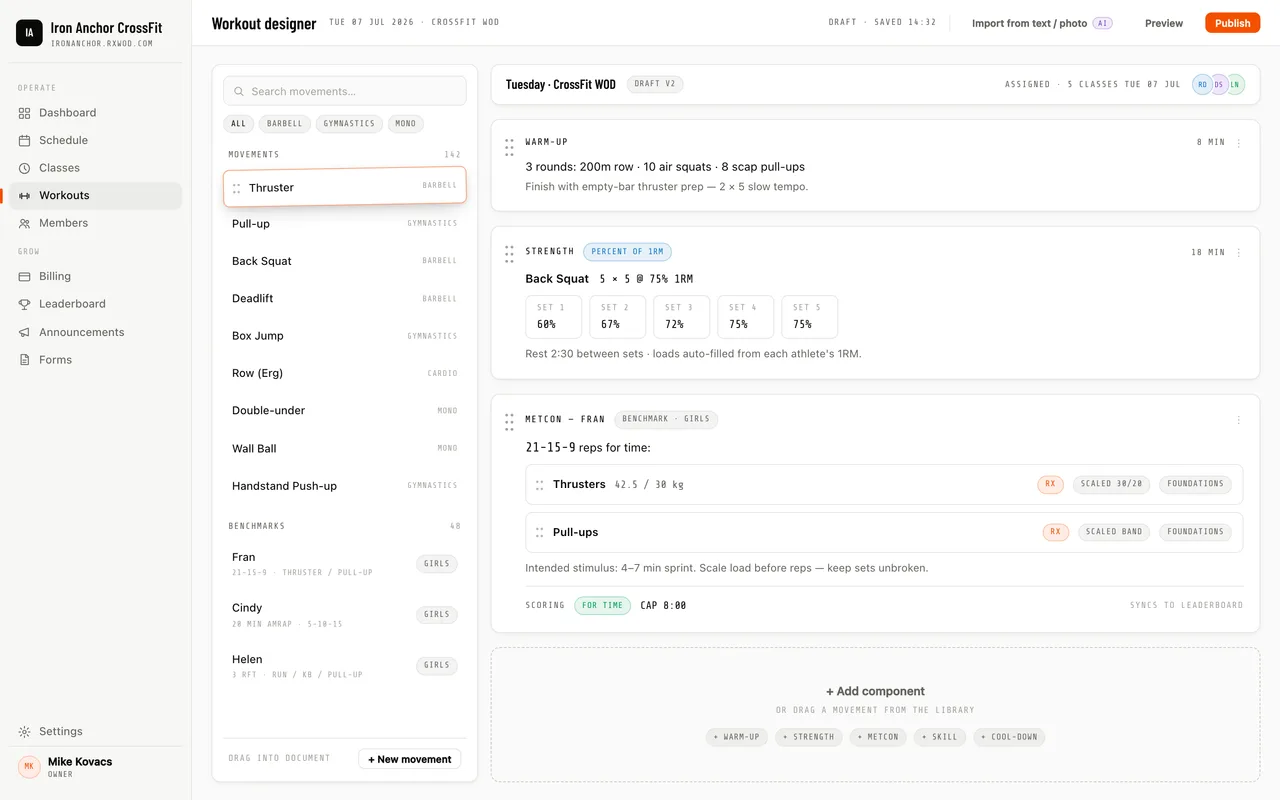The height and width of the screenshot is (800, 1280).
Task: Open the Metcon options menu
Action: (x=1239, y=420)
